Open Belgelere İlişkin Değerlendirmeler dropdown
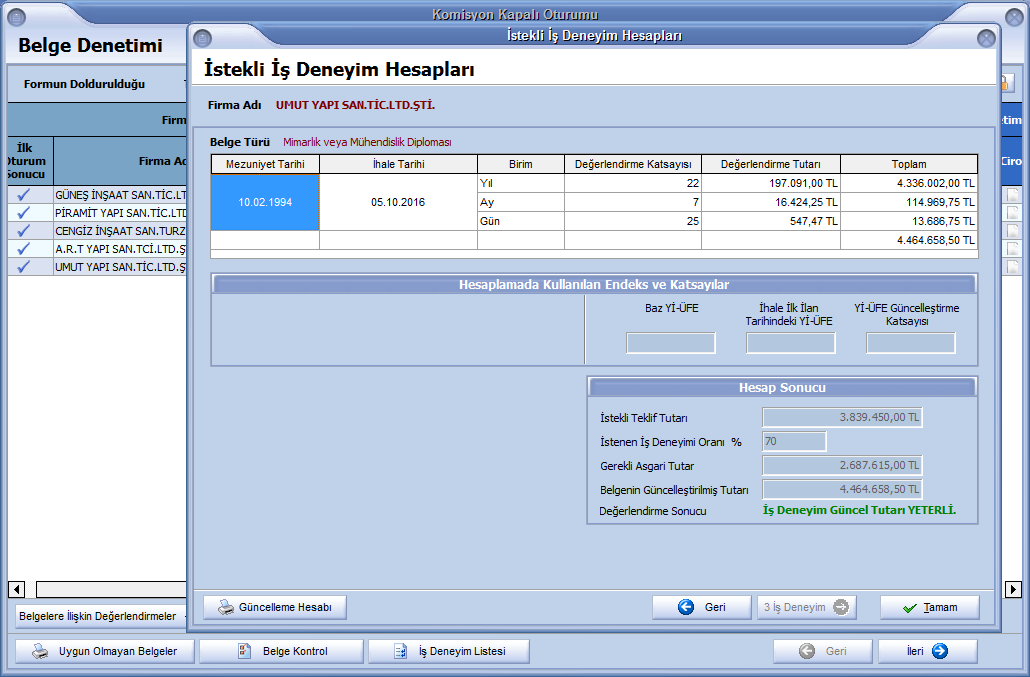Screen dimensions: 1030x677 tap(100, 616)
